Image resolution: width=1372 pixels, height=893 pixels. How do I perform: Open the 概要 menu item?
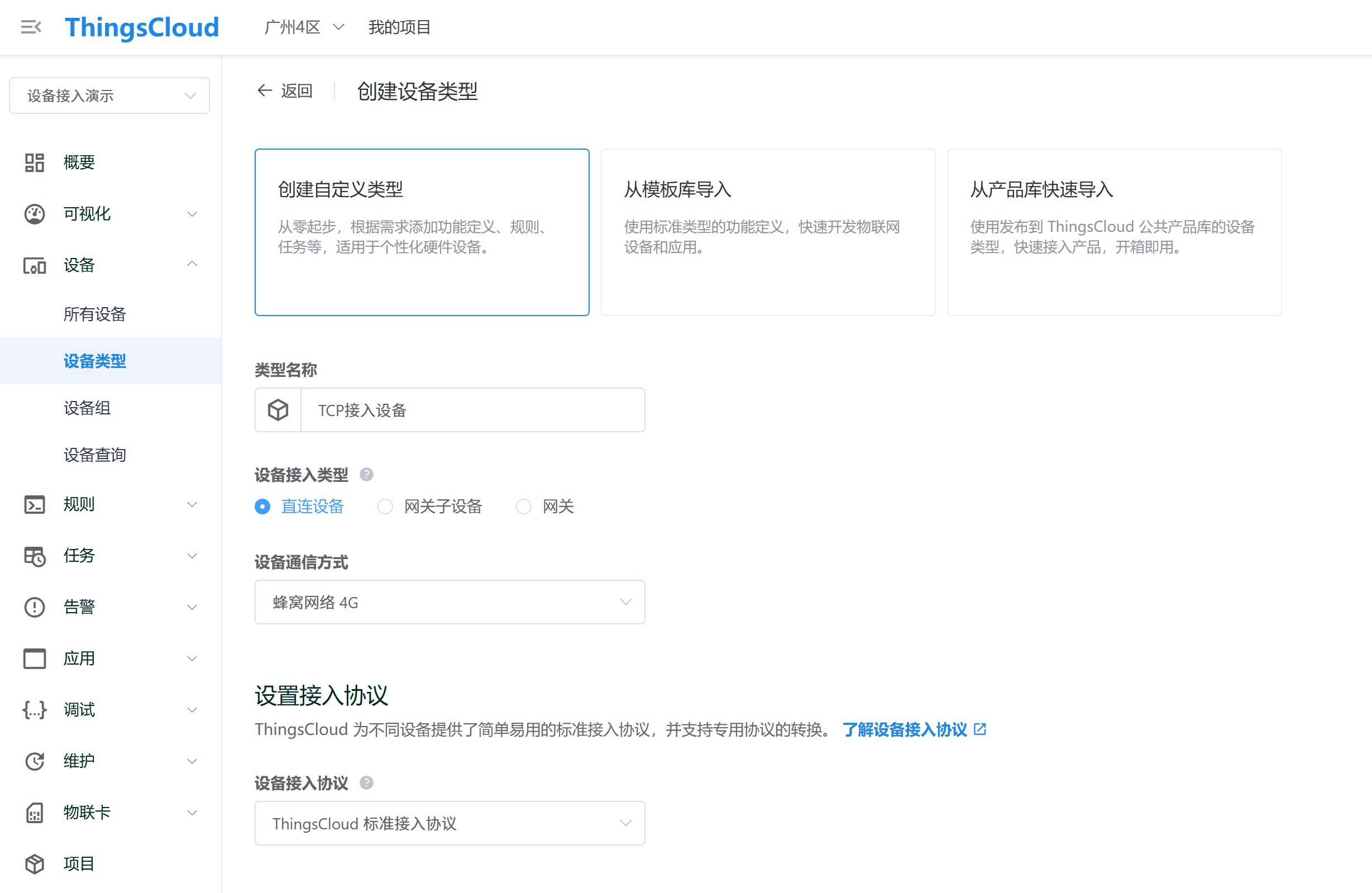pyautogui.click(x=79, y=162)
